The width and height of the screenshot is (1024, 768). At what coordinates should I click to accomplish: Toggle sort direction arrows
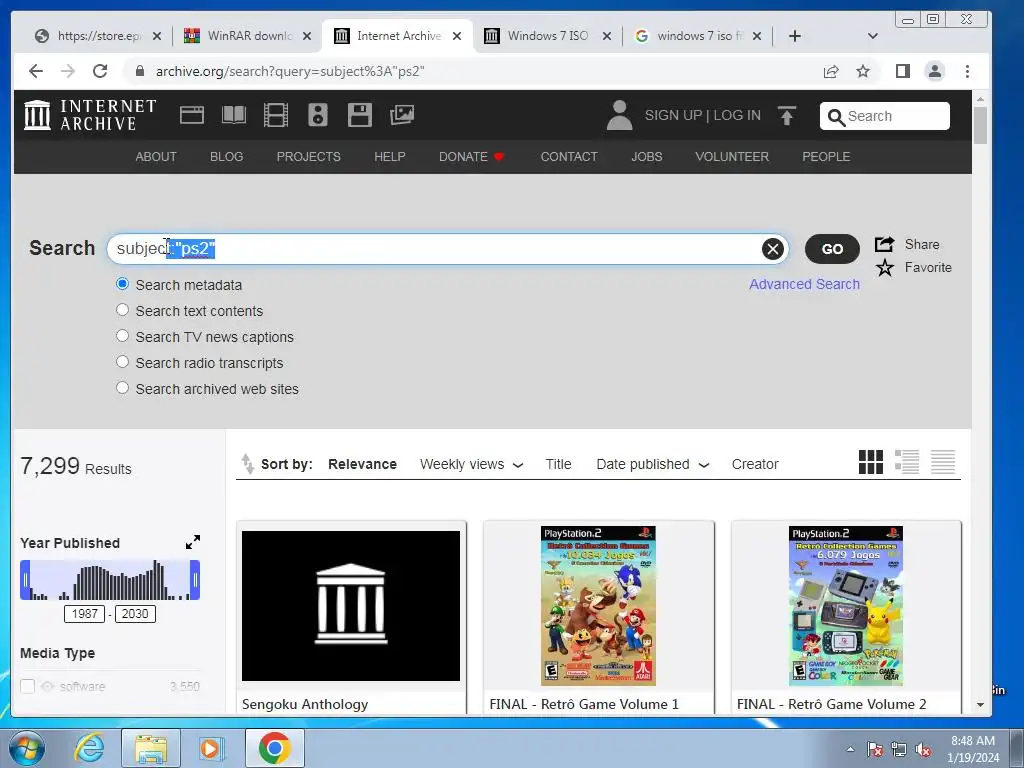click(248, 464)
